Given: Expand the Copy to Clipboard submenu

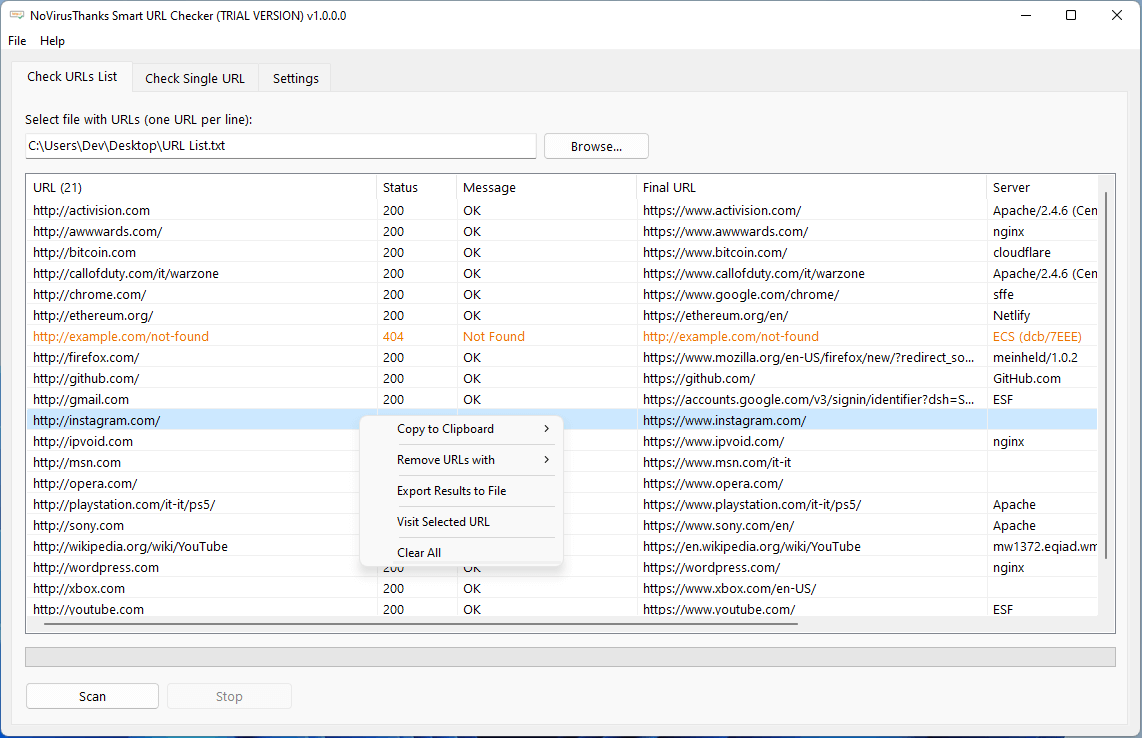Looking at the screenshot, I should 447,428.
